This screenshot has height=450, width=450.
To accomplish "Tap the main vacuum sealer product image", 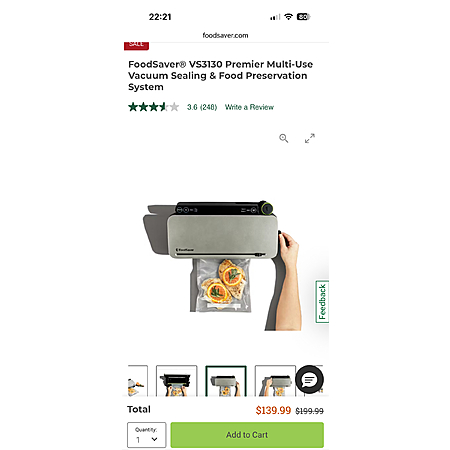I will point(223,265).
